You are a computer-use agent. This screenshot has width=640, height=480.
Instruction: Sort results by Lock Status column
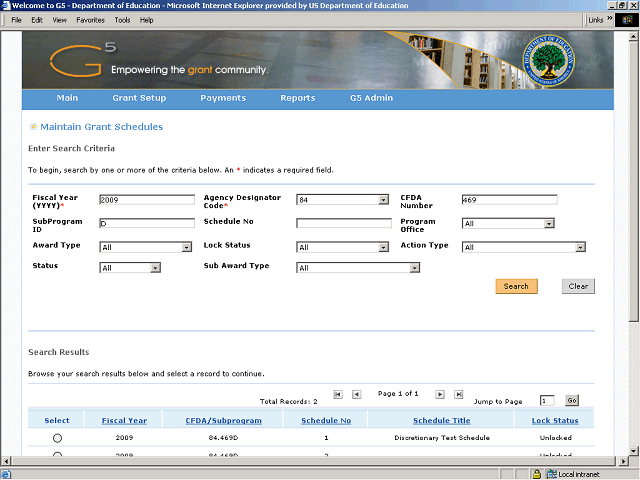pos(555,420)
